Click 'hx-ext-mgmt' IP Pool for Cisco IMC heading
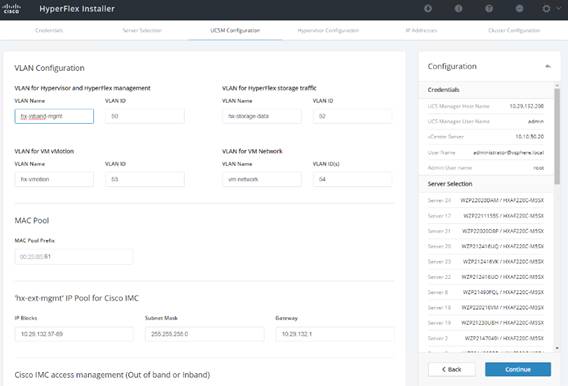This screenshot has height=386, width=568. [76, 298]
